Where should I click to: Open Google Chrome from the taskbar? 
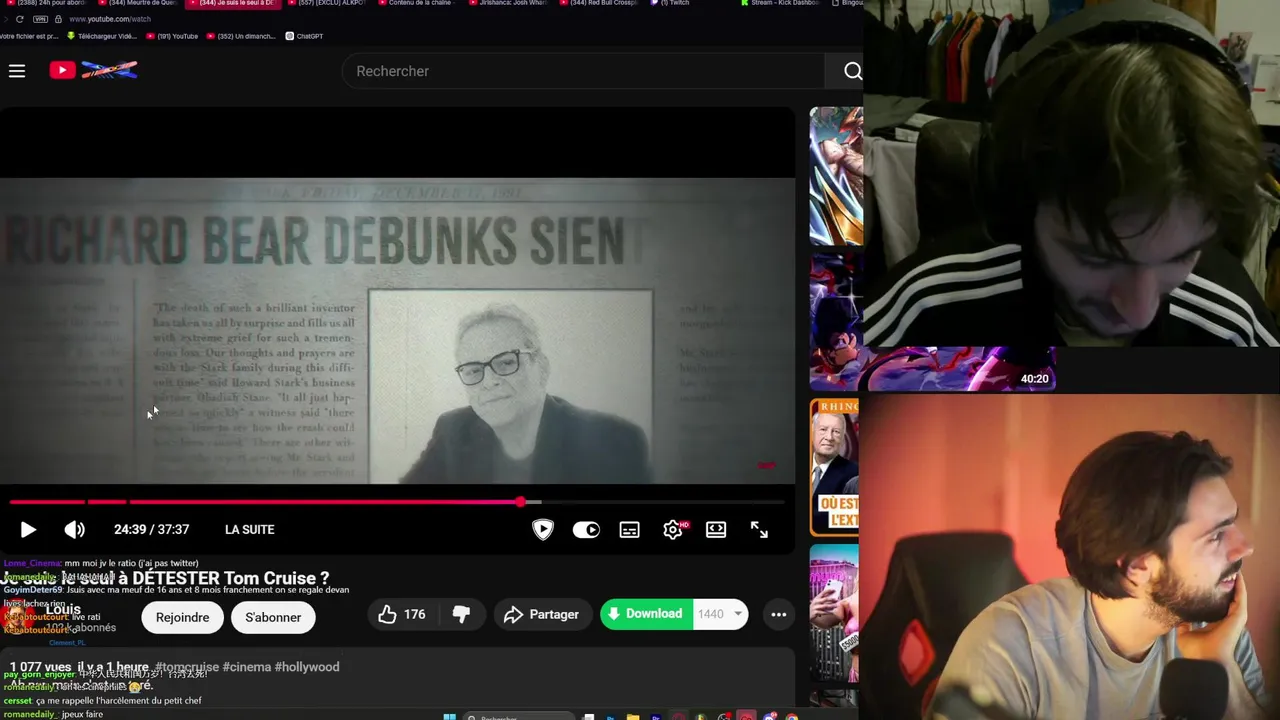[x=791, y=717]
